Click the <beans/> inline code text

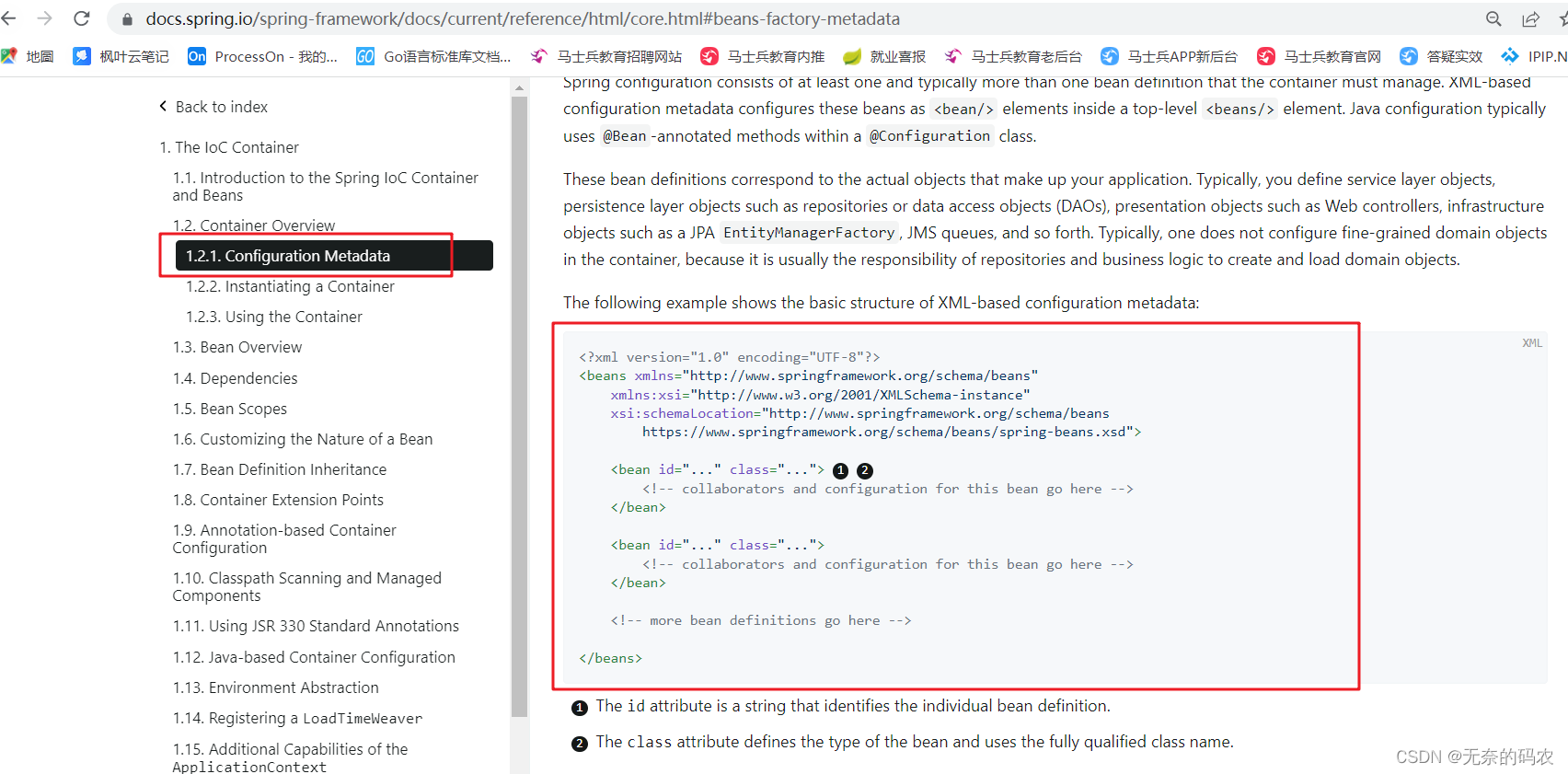[1239, 109]
